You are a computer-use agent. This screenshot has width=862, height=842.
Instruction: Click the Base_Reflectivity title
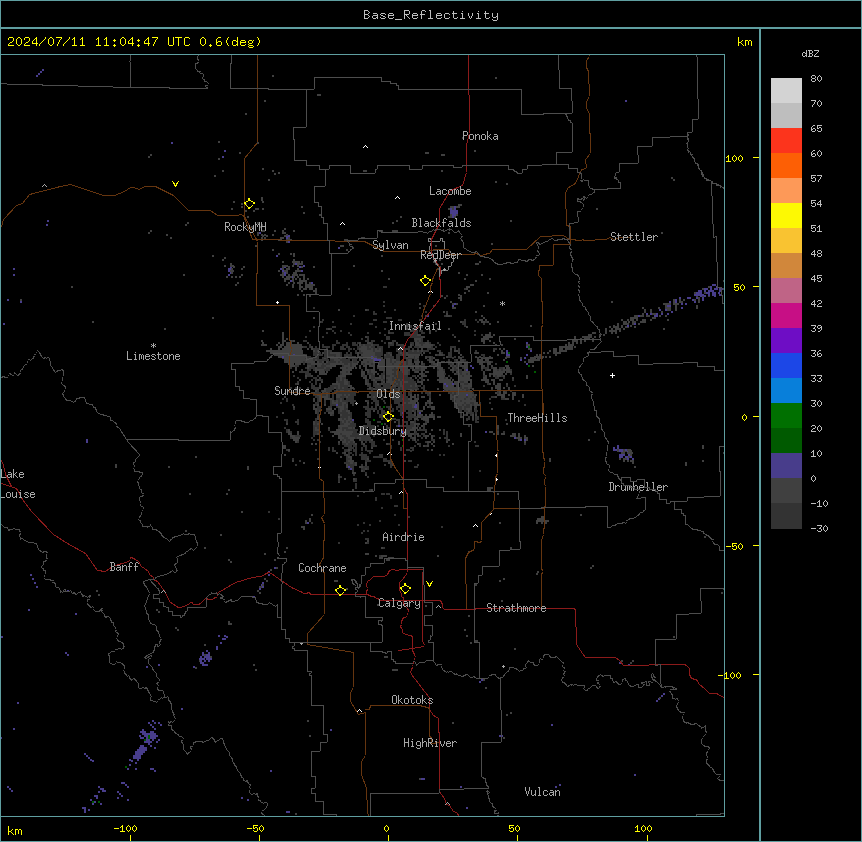coord(431,15)
